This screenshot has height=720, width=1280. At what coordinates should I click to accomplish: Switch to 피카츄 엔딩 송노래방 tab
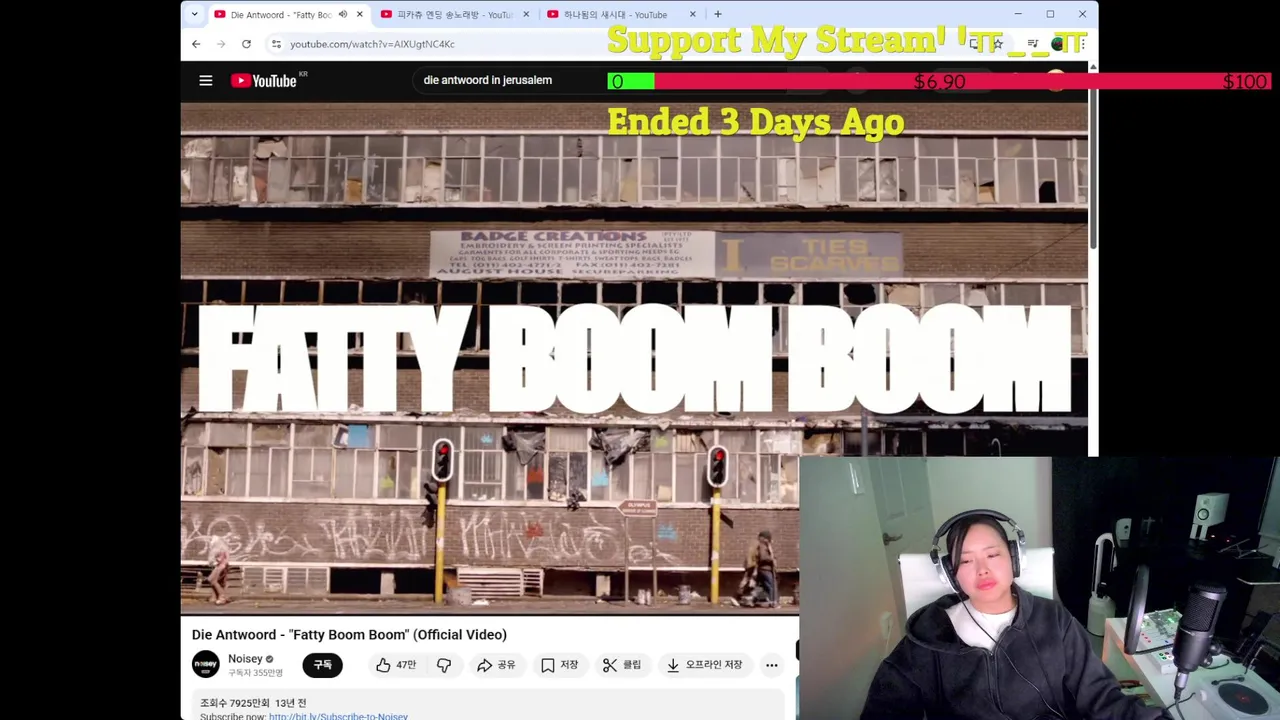point(454,14)
